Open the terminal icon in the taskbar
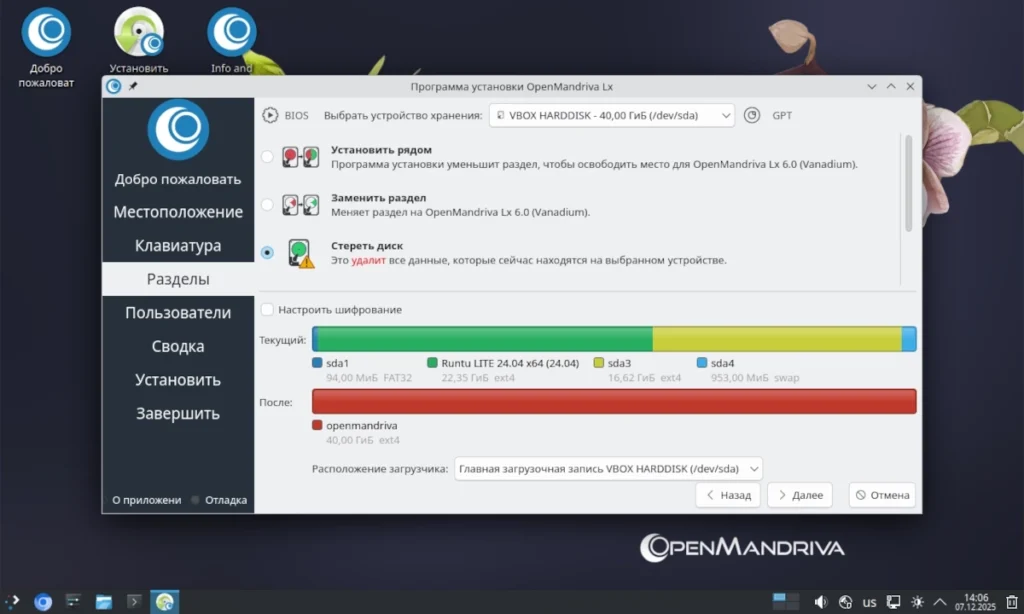This screenshot has height=614, width=1024. coord(134,602)
